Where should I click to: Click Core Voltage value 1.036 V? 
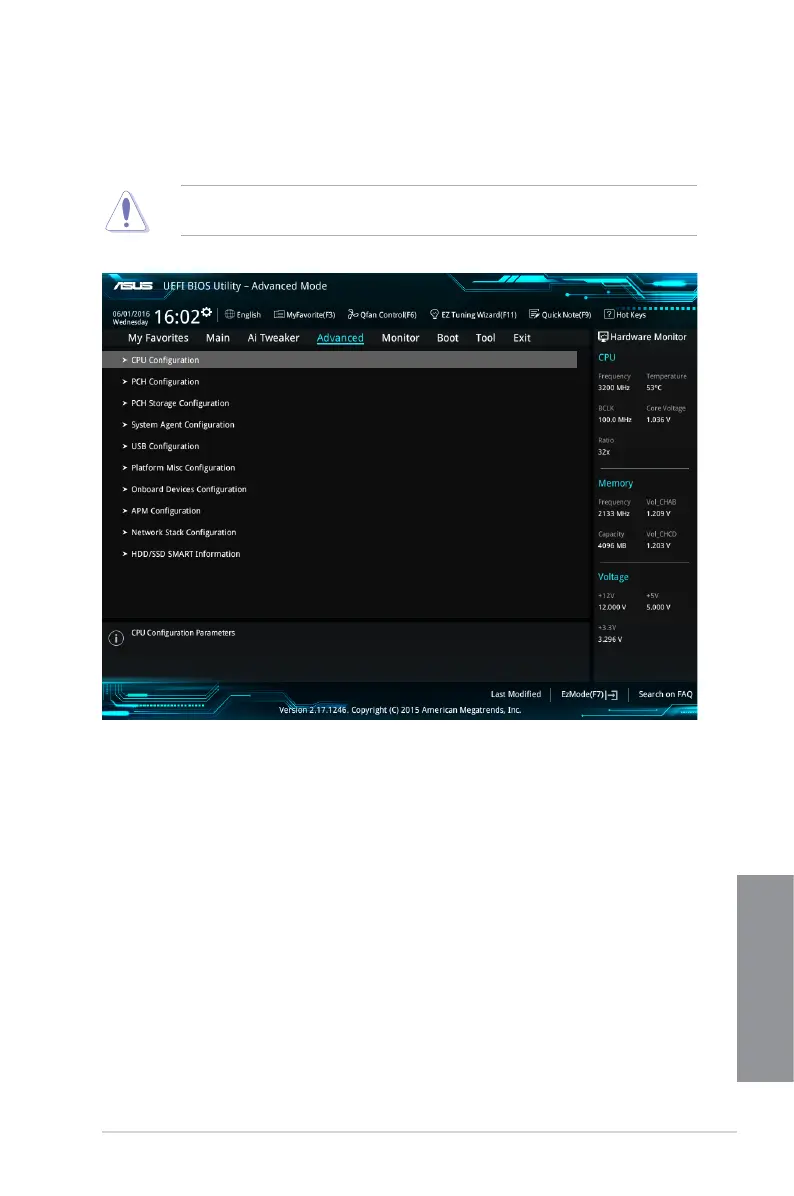(658, 420)
